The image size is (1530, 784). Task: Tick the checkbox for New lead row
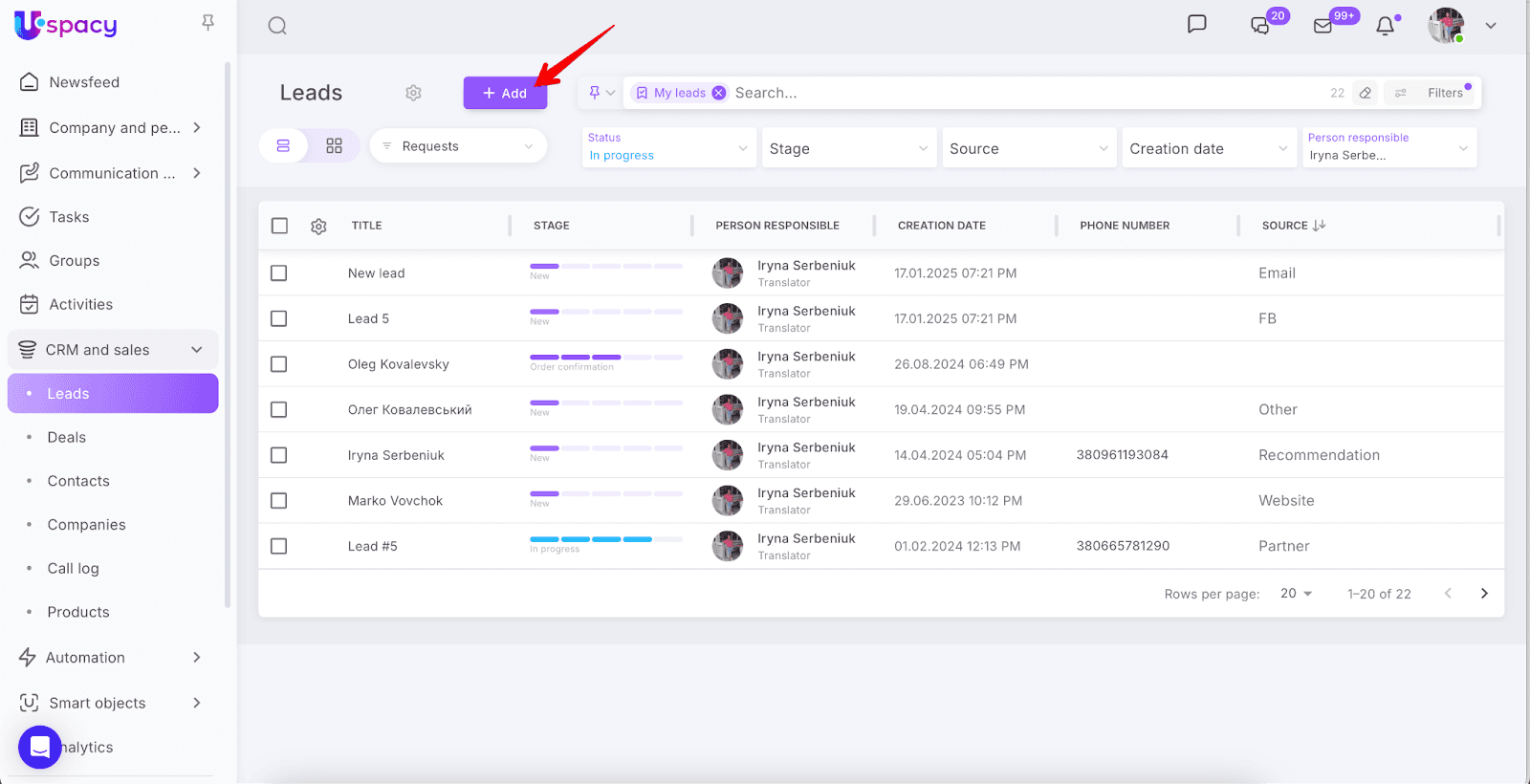point(279,273)
